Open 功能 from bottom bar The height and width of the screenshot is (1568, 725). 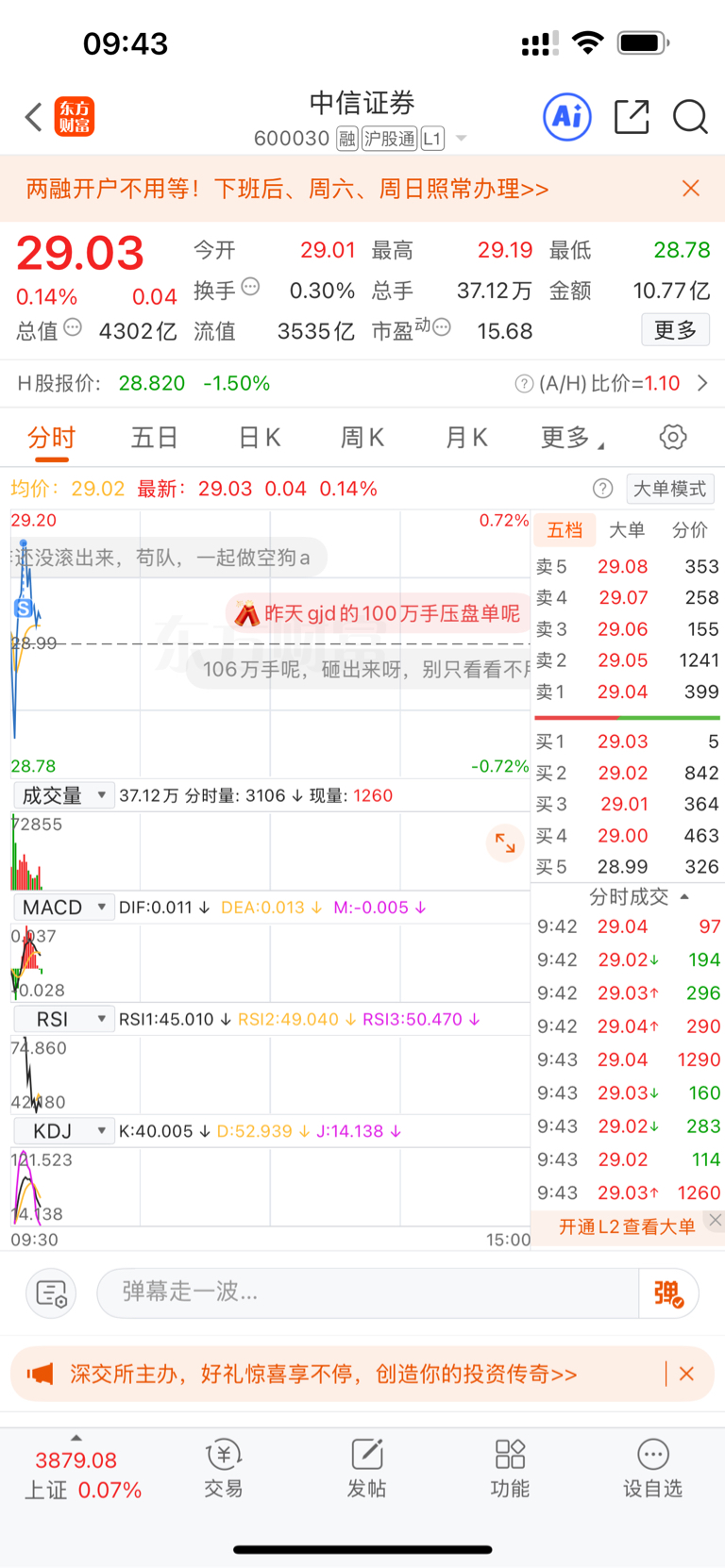point(510,1469)
